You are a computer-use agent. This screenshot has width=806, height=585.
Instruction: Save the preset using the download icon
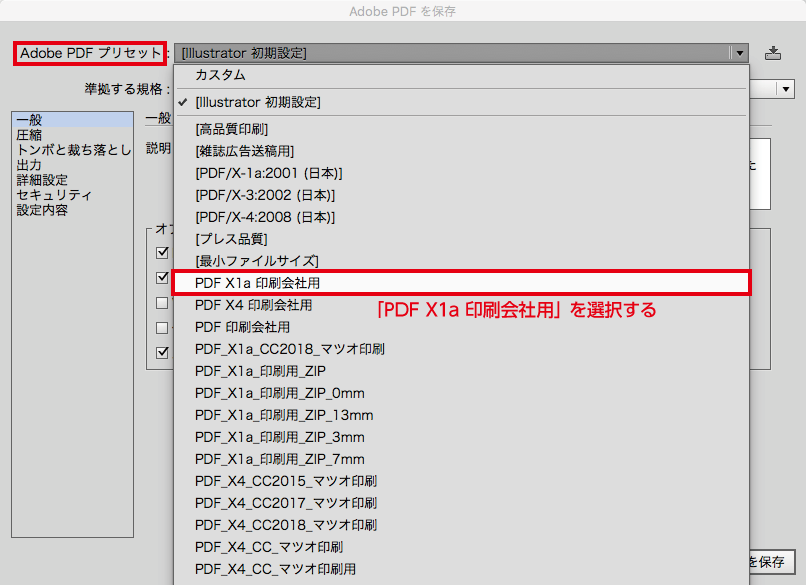773,53
